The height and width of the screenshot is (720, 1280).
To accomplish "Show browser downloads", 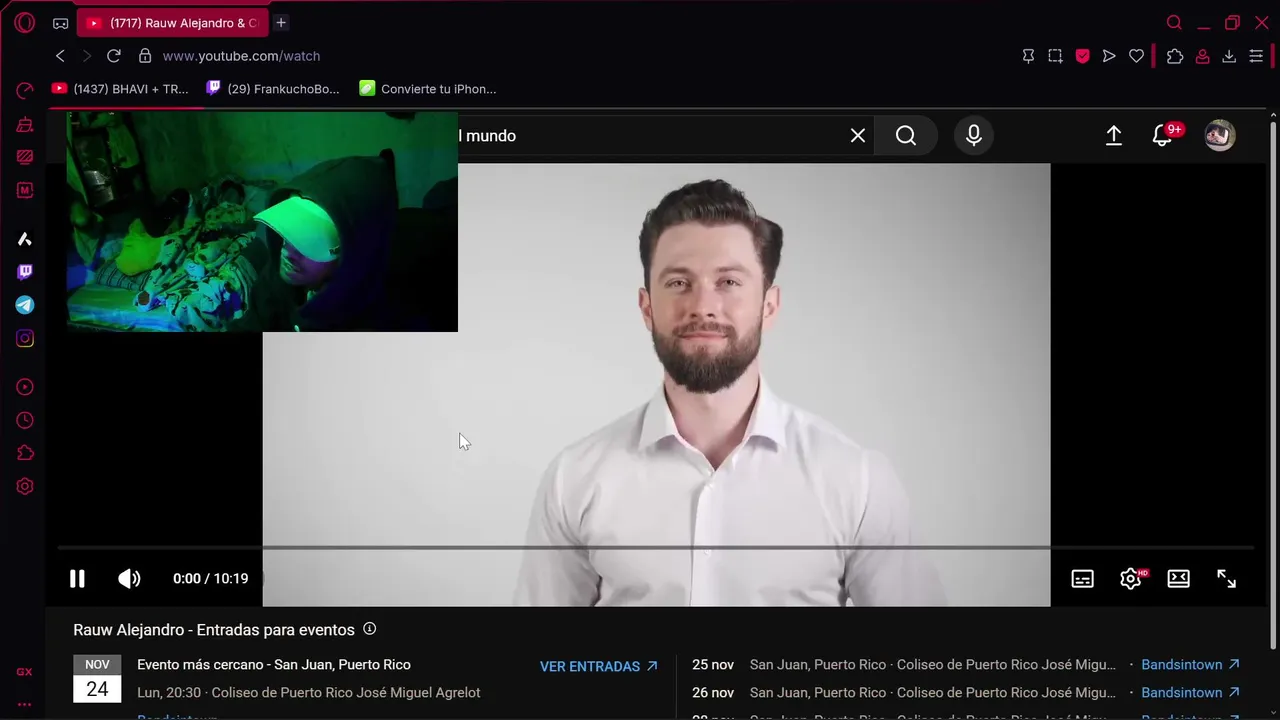I will [x=1229, y=56].
